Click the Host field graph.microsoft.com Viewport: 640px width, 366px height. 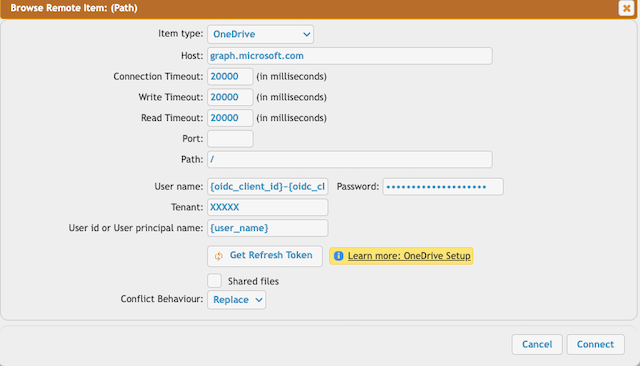pos(350,56)
